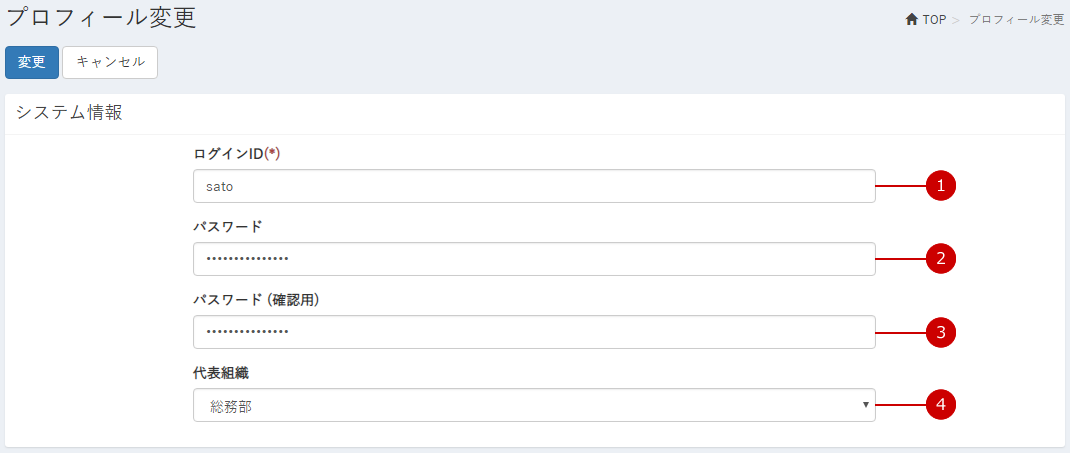Click the red circle marker numbered 1

940,186
